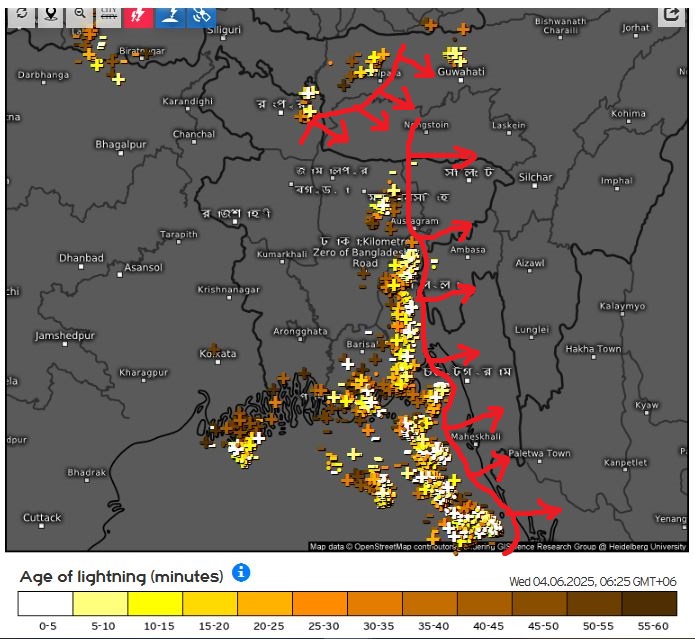The height and width of the screenshot is (639, 695).
Task: Click the white 0-5 minutes swatch
Action: click(x=46, y=604)
